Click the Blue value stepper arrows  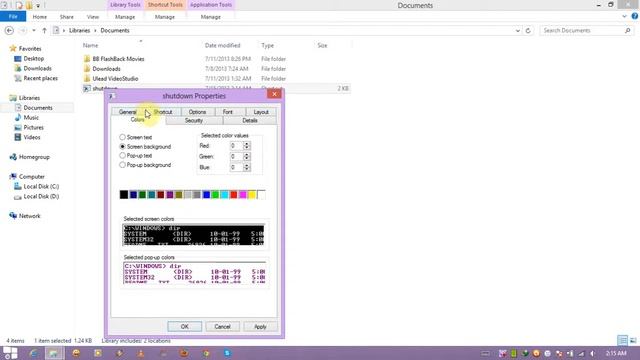247,167
